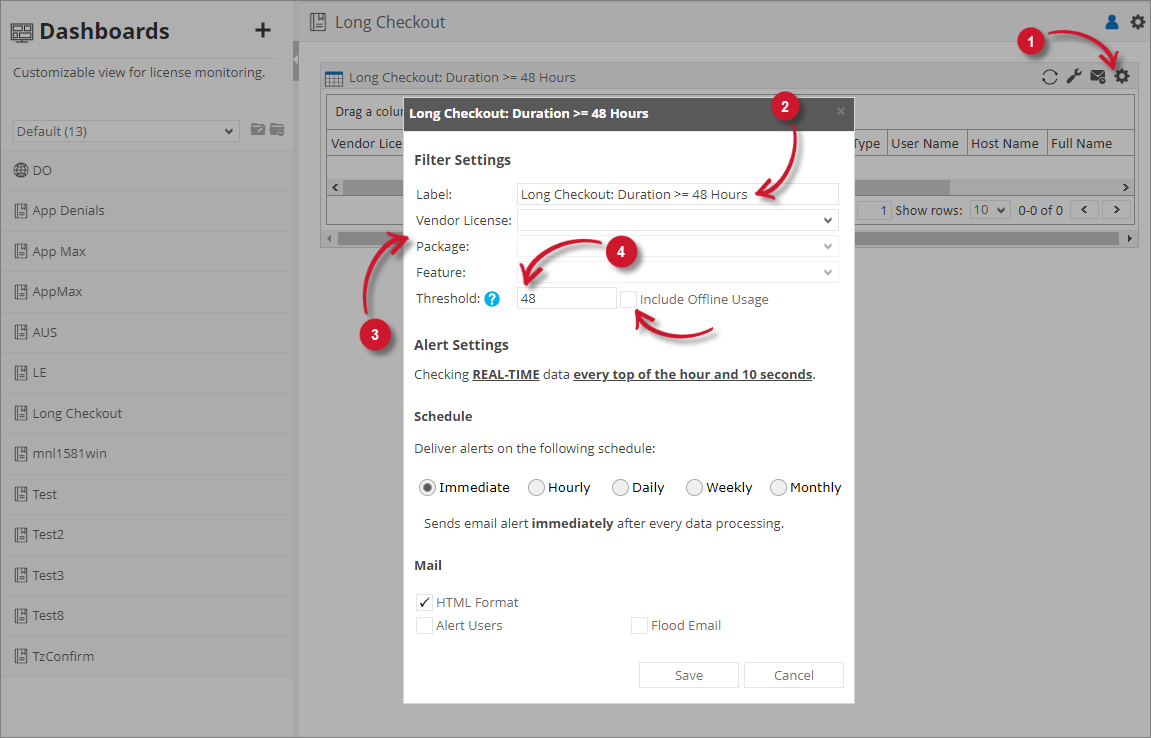Image resolution: width=1151 pixels, height=738 pixels.
Task: Uncheck the HTML Format checkbox
Action: [x=424, y=602]
